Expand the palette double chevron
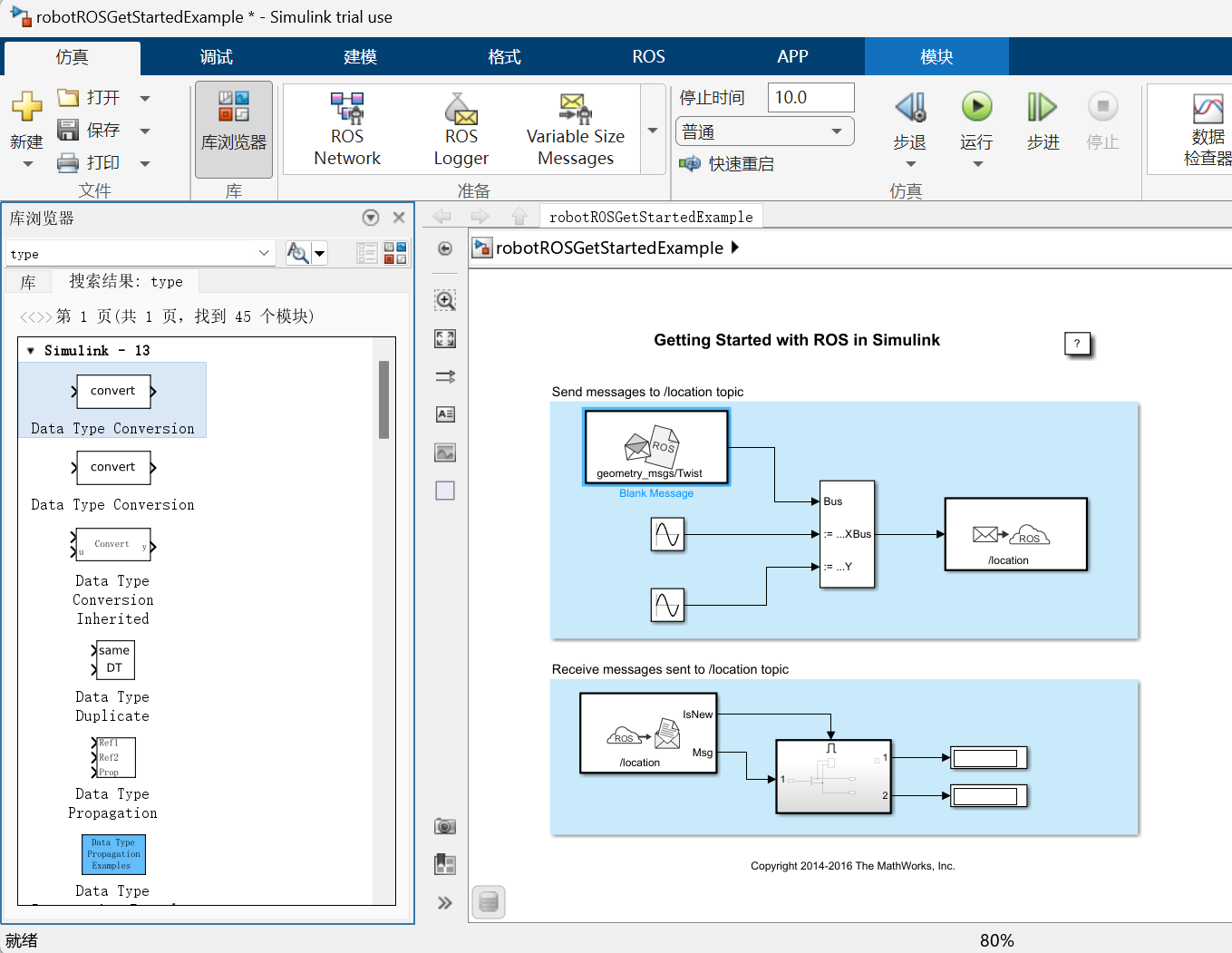 (x=445, y=902)
